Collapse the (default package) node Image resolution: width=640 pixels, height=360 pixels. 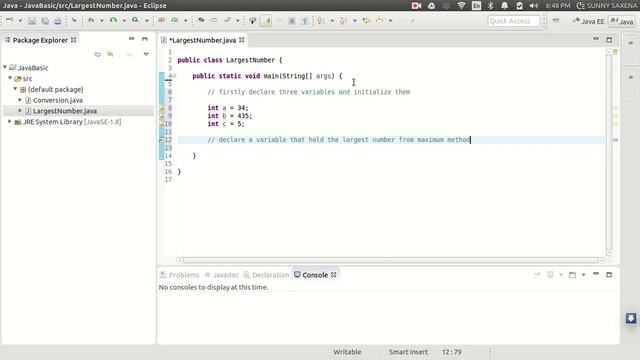click(x=15, y=88)
